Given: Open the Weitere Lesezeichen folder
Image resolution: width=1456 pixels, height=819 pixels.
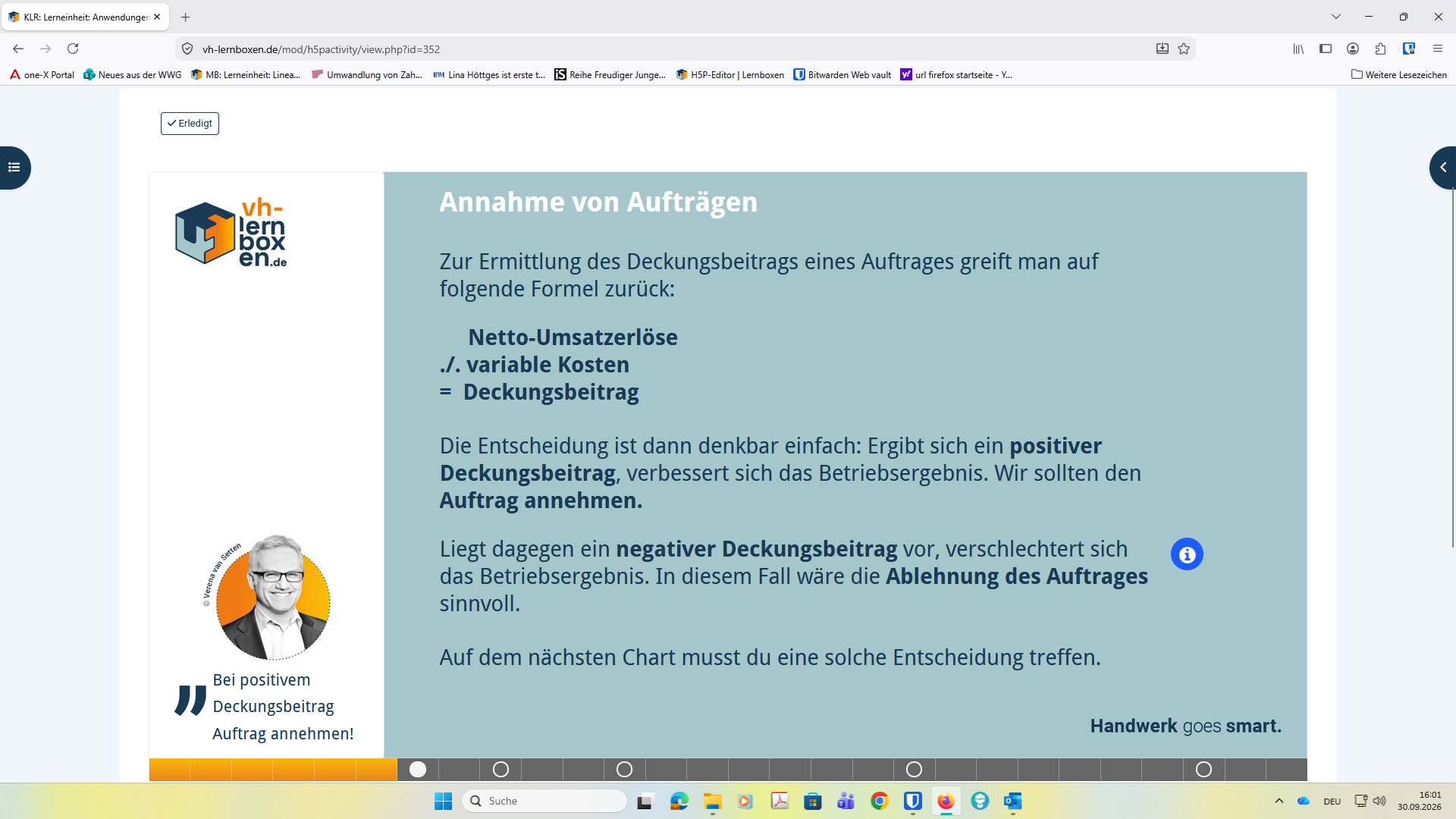Looking at the screenshot, I should [1399, 74].
